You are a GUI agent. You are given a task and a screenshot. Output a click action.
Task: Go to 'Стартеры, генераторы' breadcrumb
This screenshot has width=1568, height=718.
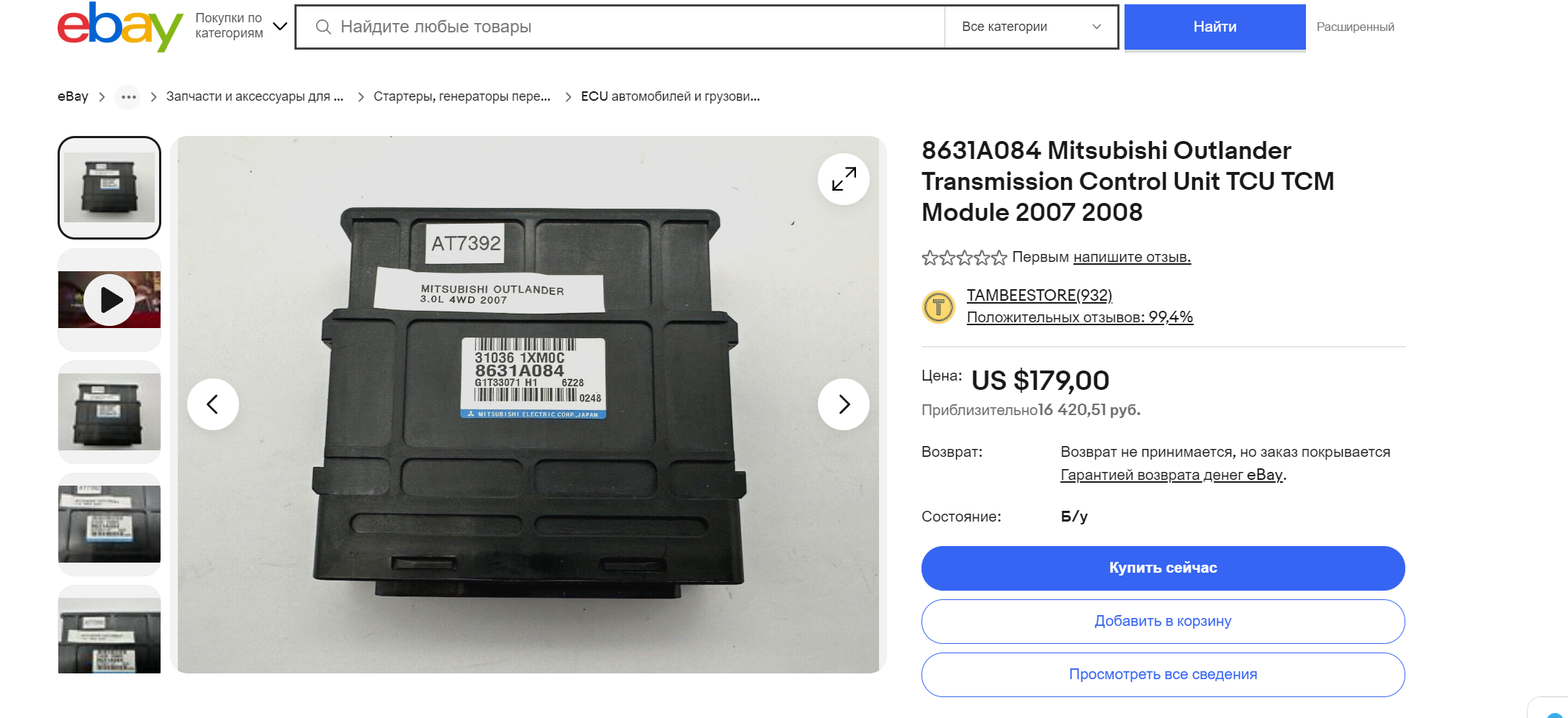(461, 96)
